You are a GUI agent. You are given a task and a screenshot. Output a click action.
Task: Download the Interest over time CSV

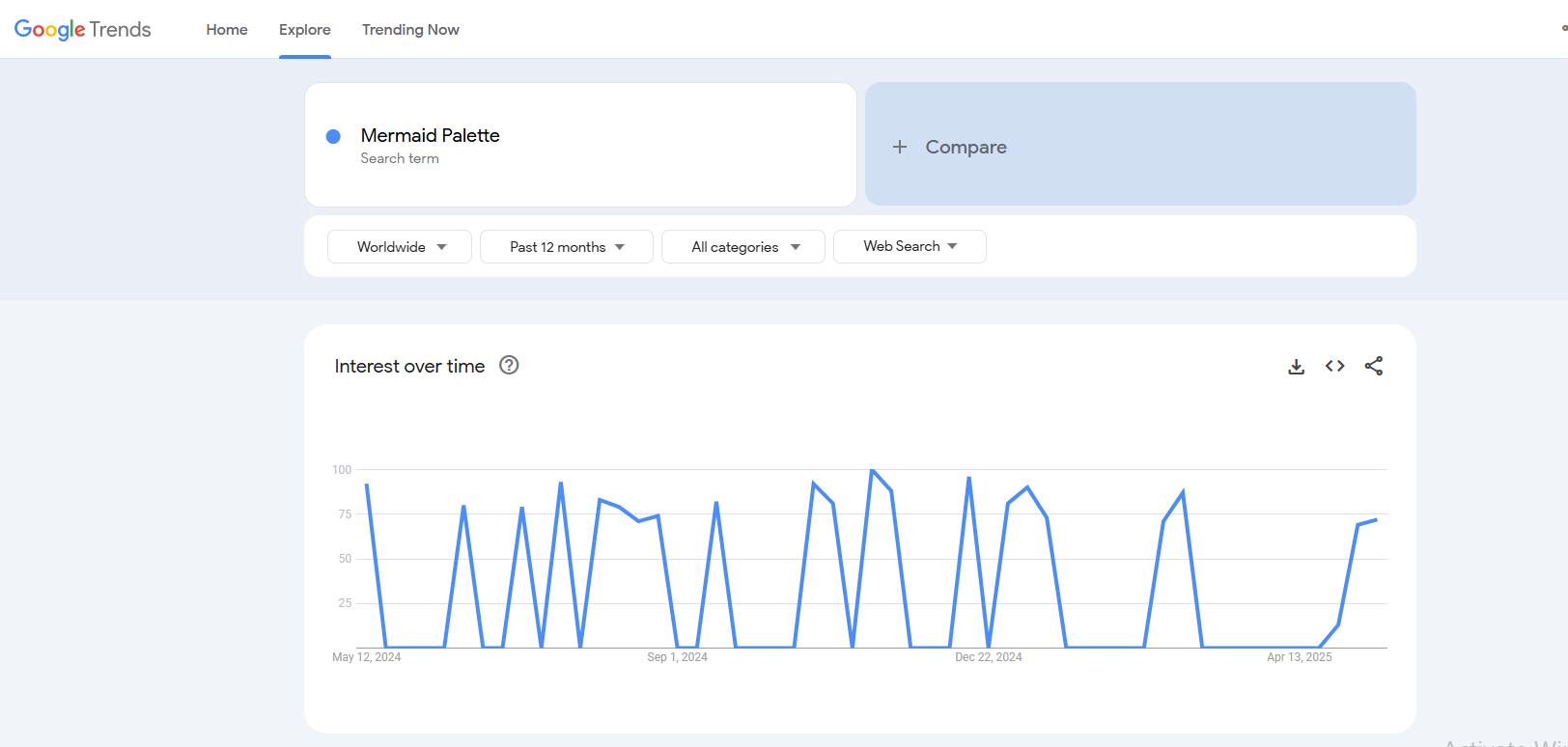coord(1297,367)
